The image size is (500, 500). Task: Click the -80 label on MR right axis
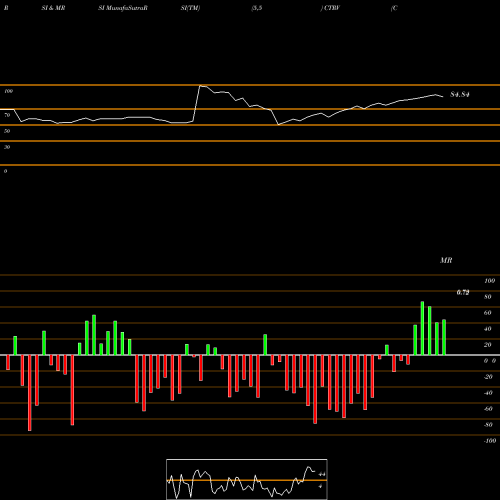[x=488, y=425]
